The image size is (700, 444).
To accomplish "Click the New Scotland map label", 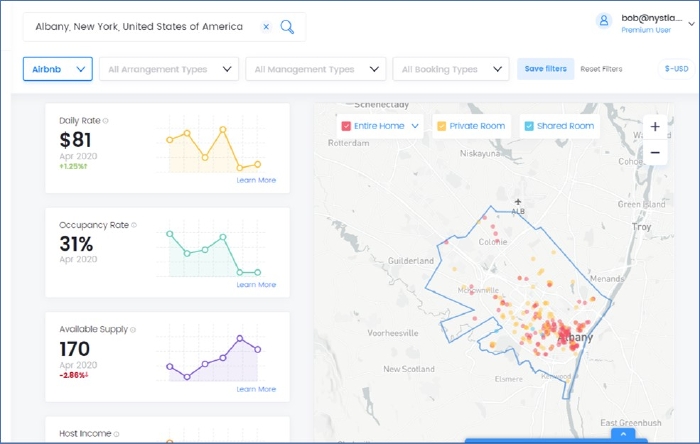I will coord(409,369).
